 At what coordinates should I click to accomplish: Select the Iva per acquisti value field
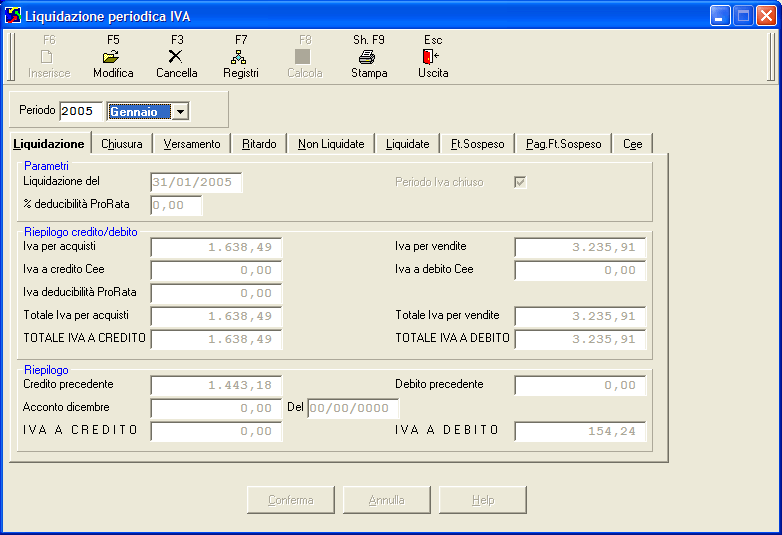coord(216,247)
